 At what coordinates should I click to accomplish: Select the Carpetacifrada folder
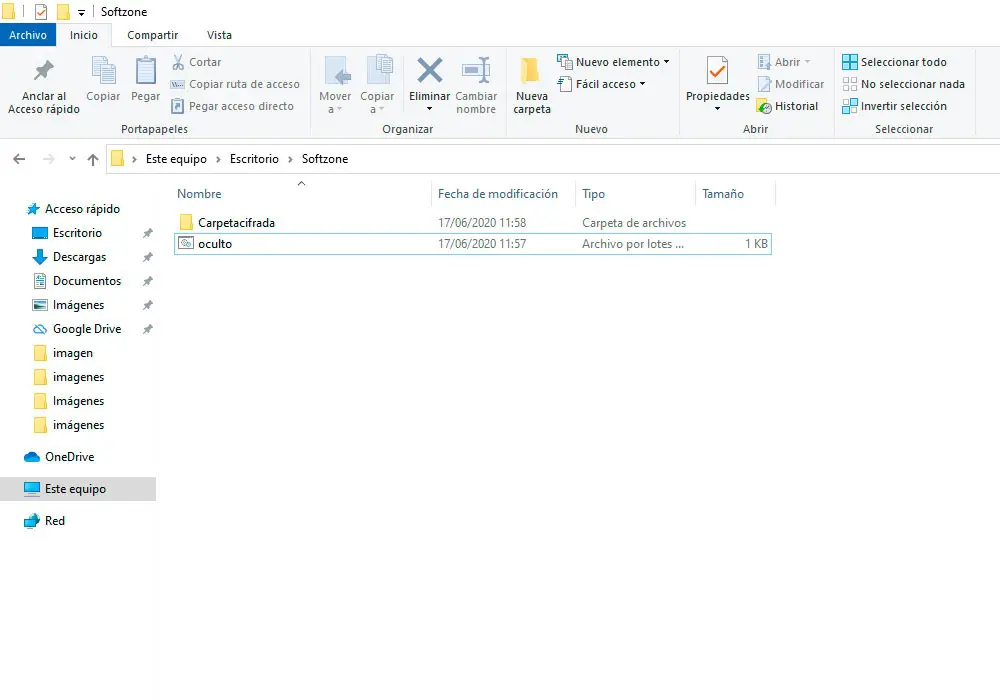pos(473,222)
